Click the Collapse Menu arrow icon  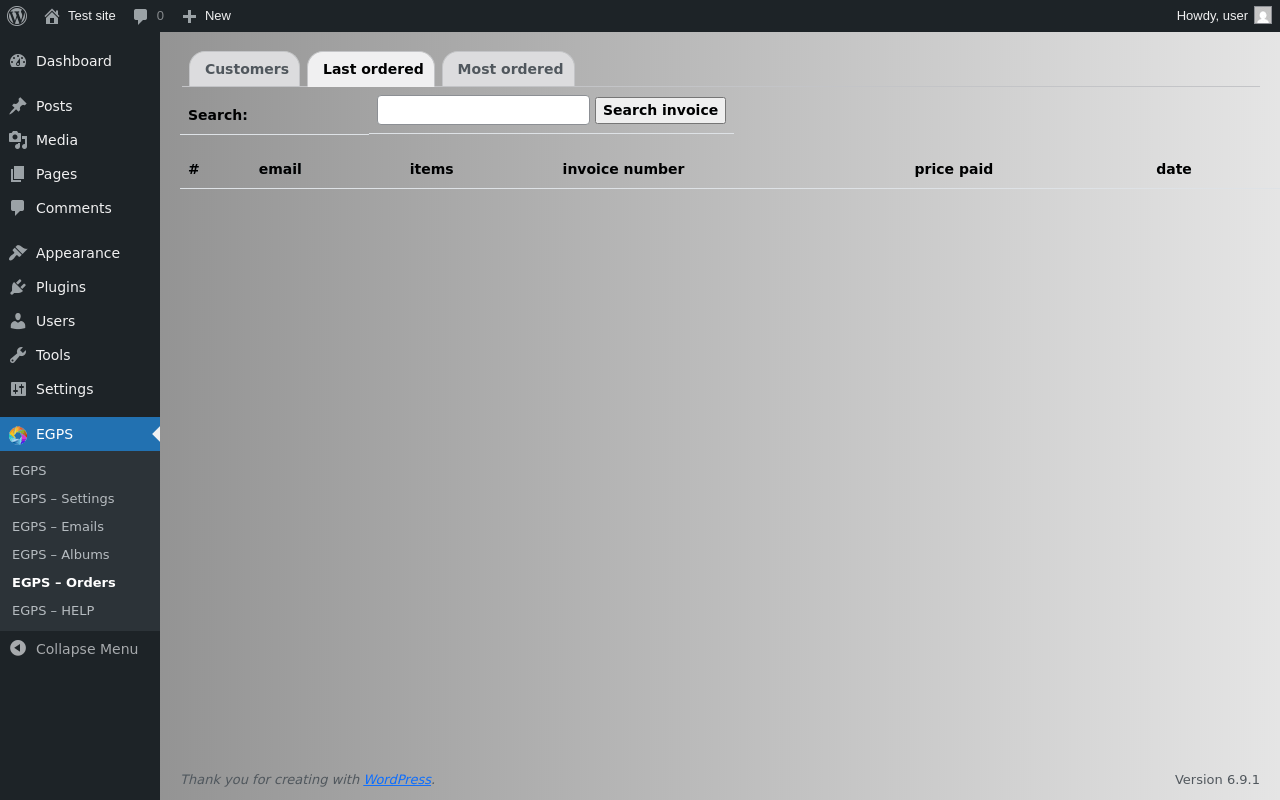point(18,648)
